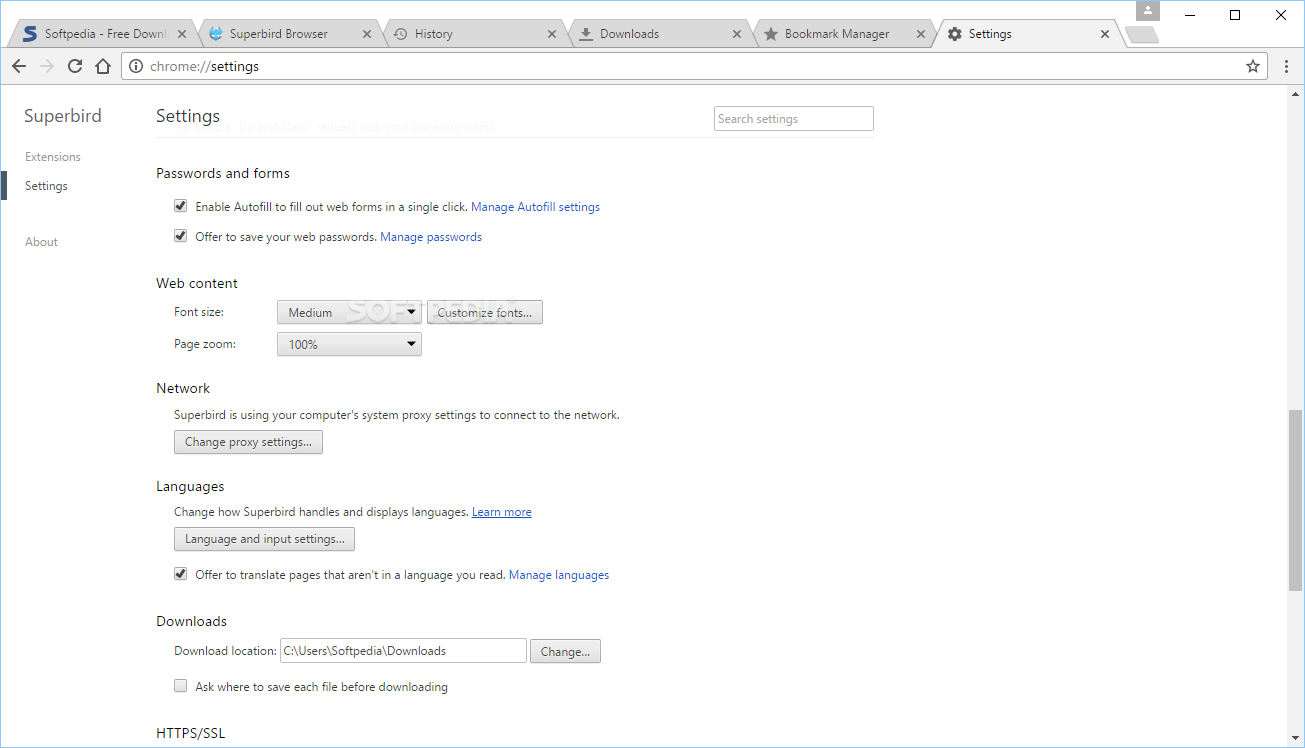Click the vertical scrollbar thumb
Image resolution: width=1305 pixels, height=748 pixels.
[x=1296, y=499]
